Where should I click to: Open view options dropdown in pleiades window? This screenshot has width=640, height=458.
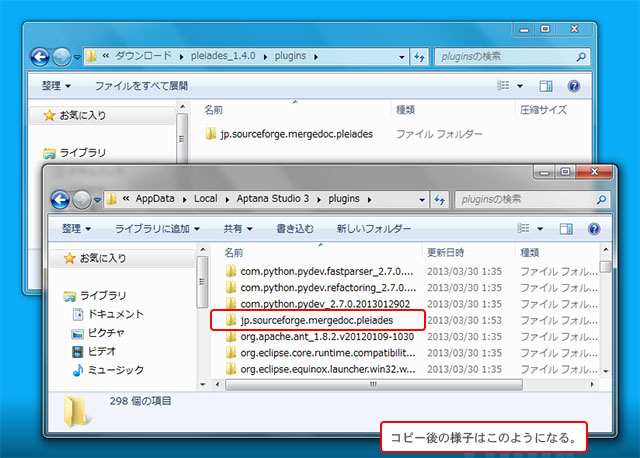[520, 86]
